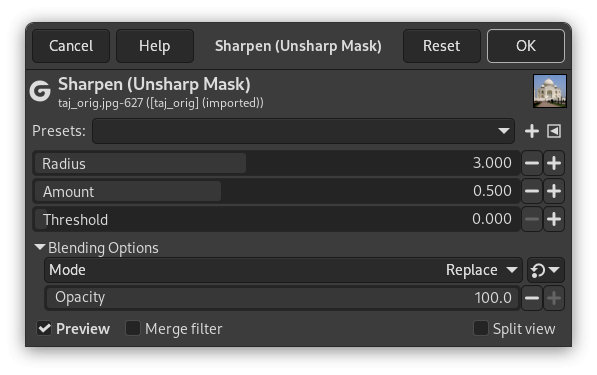
Task: Increase the Amount value with plus button
Action: (x=554, y=191)
